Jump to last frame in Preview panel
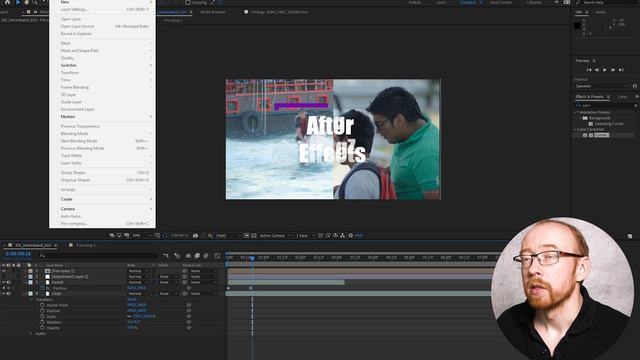This screenshot has width=640, height=360. click(621, 70)
